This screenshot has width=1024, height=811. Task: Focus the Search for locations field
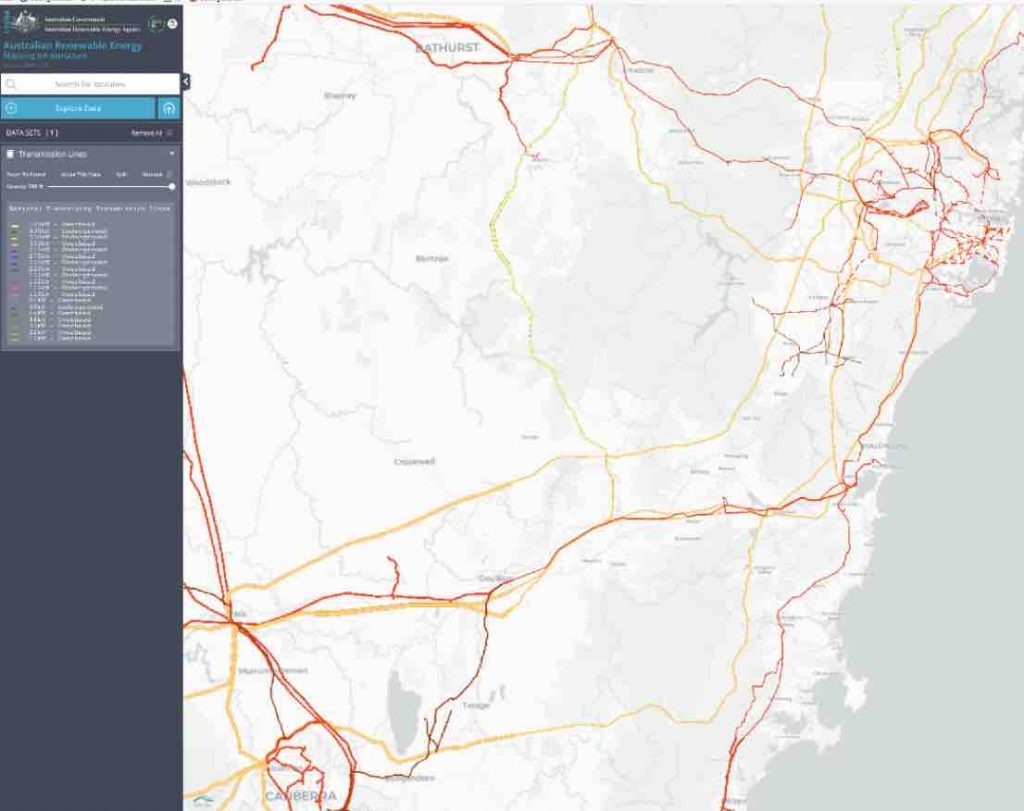(90, 85)
